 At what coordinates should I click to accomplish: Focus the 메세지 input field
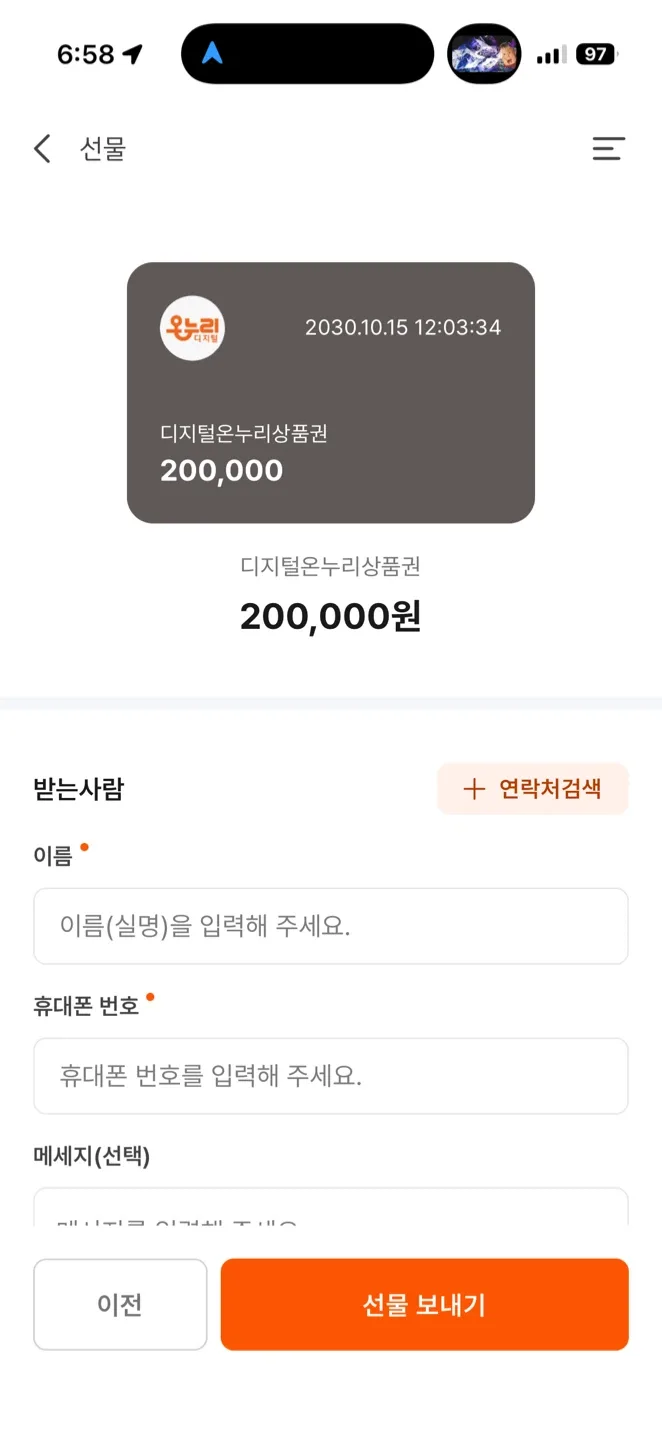(x=330, y=1210)
